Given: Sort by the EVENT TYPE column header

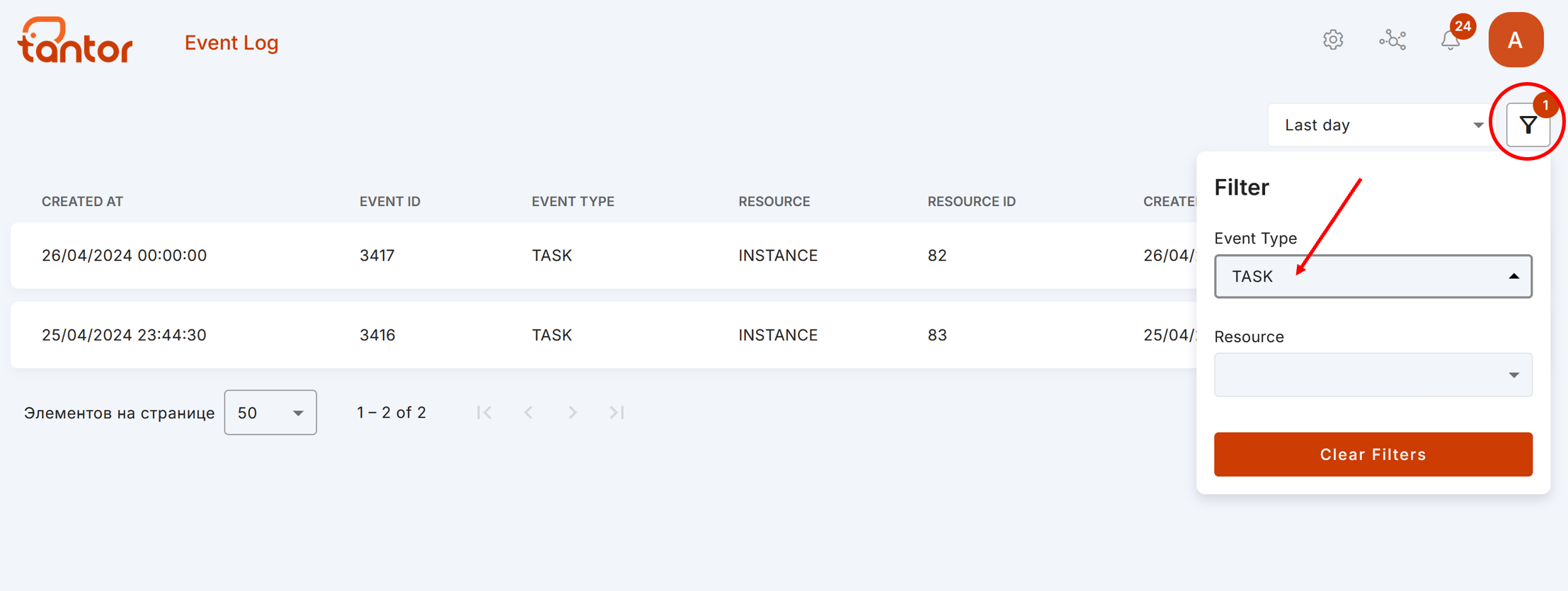Looking at the screenshot, I should [573, 202].
